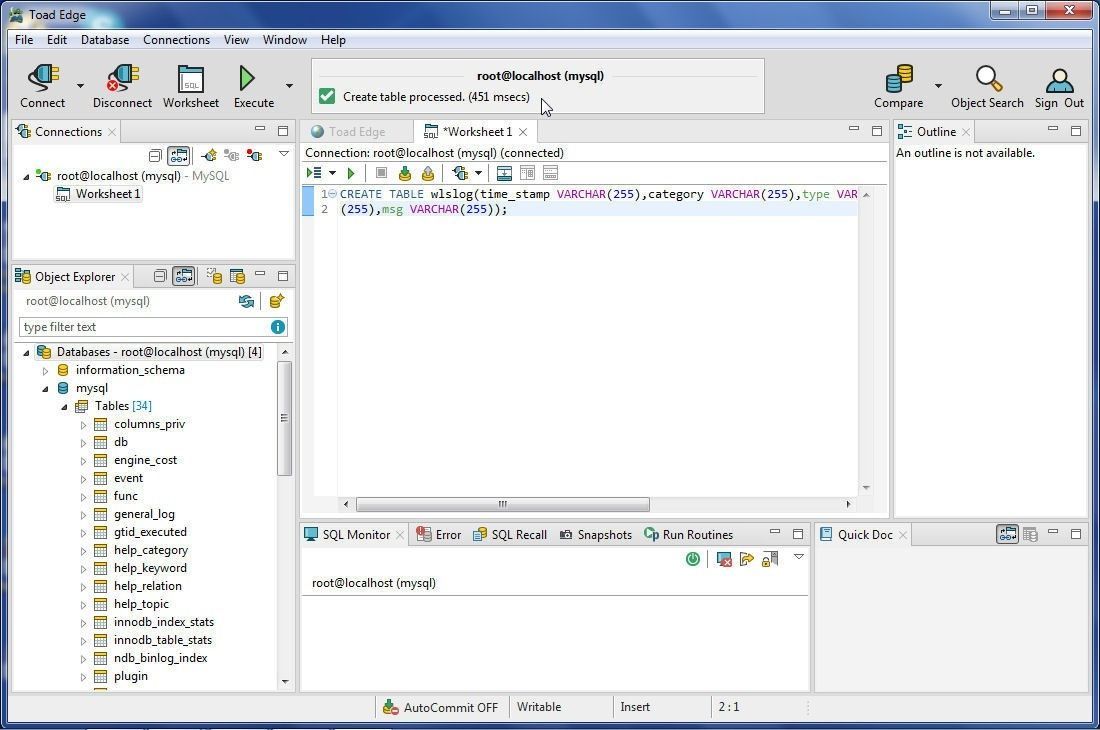Image resolution: width=1100 pixels, height=730 pixels.
Task: Execute the SQL script in the worksheet toolbar
Action: pyautogui.click(x=314, y=173)
